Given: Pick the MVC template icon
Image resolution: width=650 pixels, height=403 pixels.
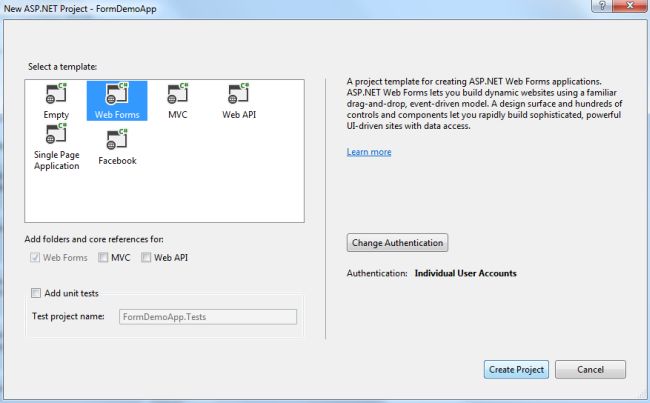Looking at the screenshot, I should click(x=178, y=94).
